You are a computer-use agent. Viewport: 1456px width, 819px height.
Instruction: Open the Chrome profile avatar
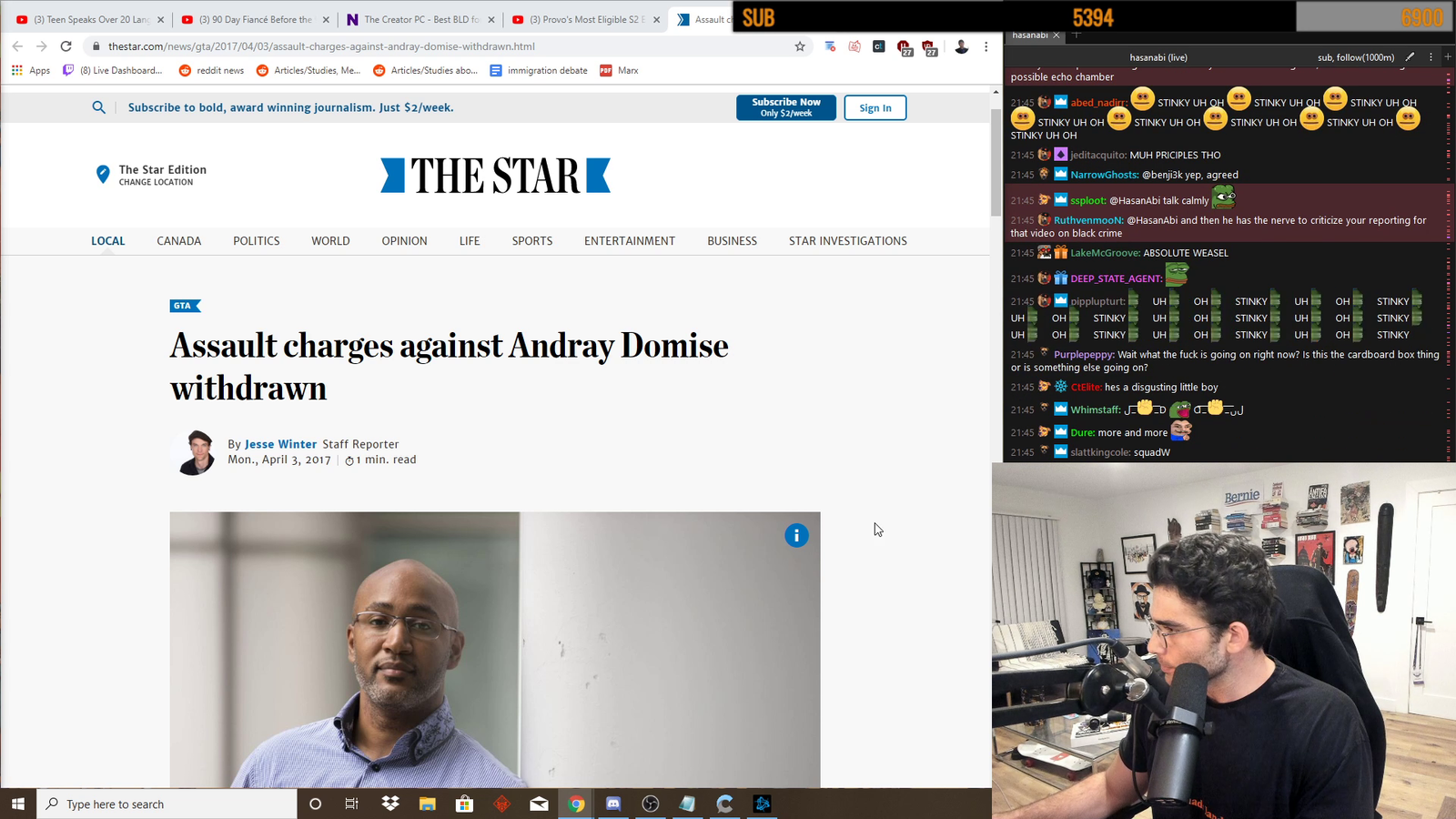(x=961, y=46)
